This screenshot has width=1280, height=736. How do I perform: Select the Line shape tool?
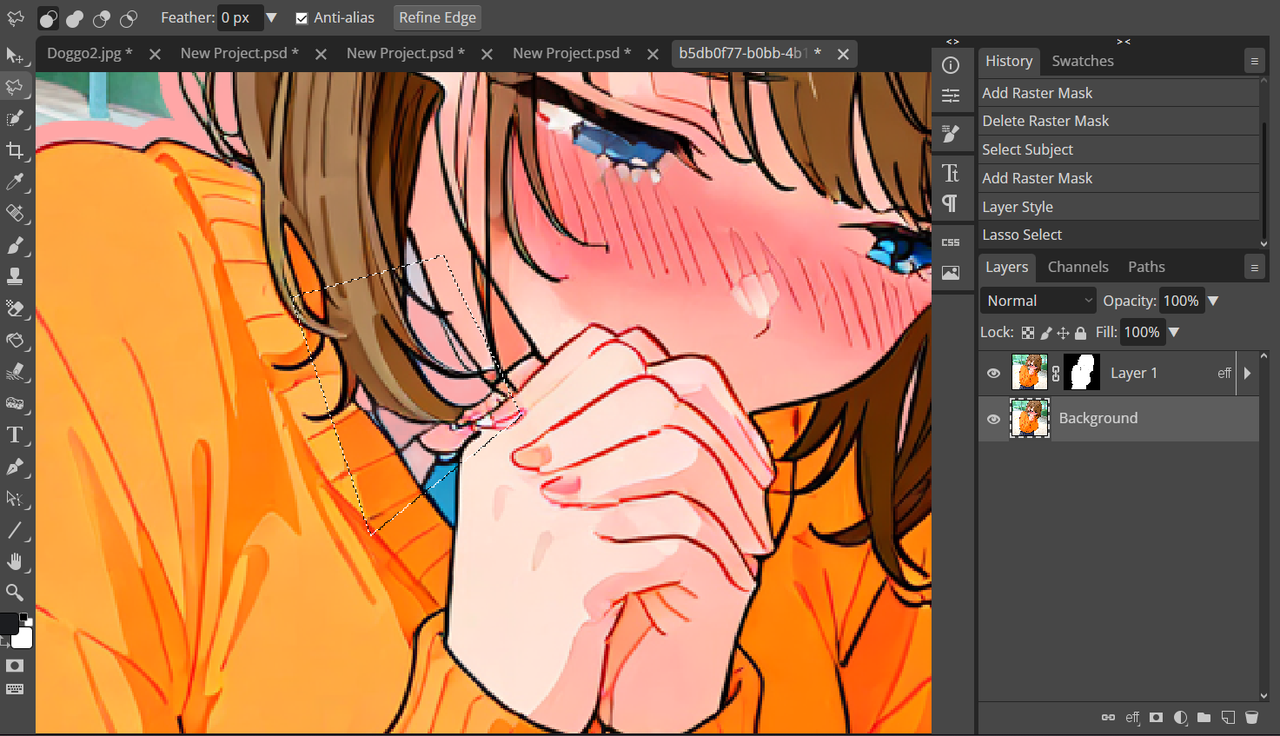(15, 530)
